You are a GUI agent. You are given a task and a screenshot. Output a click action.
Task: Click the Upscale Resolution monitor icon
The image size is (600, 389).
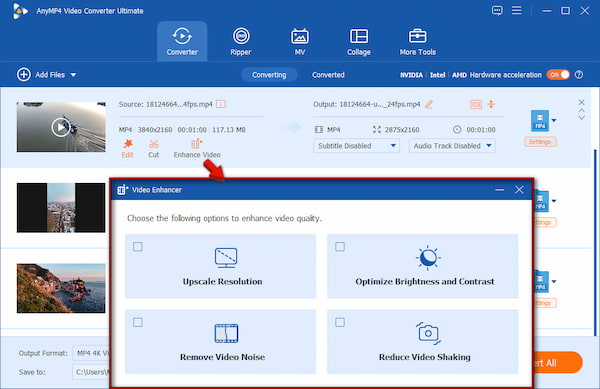pos(226,258)
